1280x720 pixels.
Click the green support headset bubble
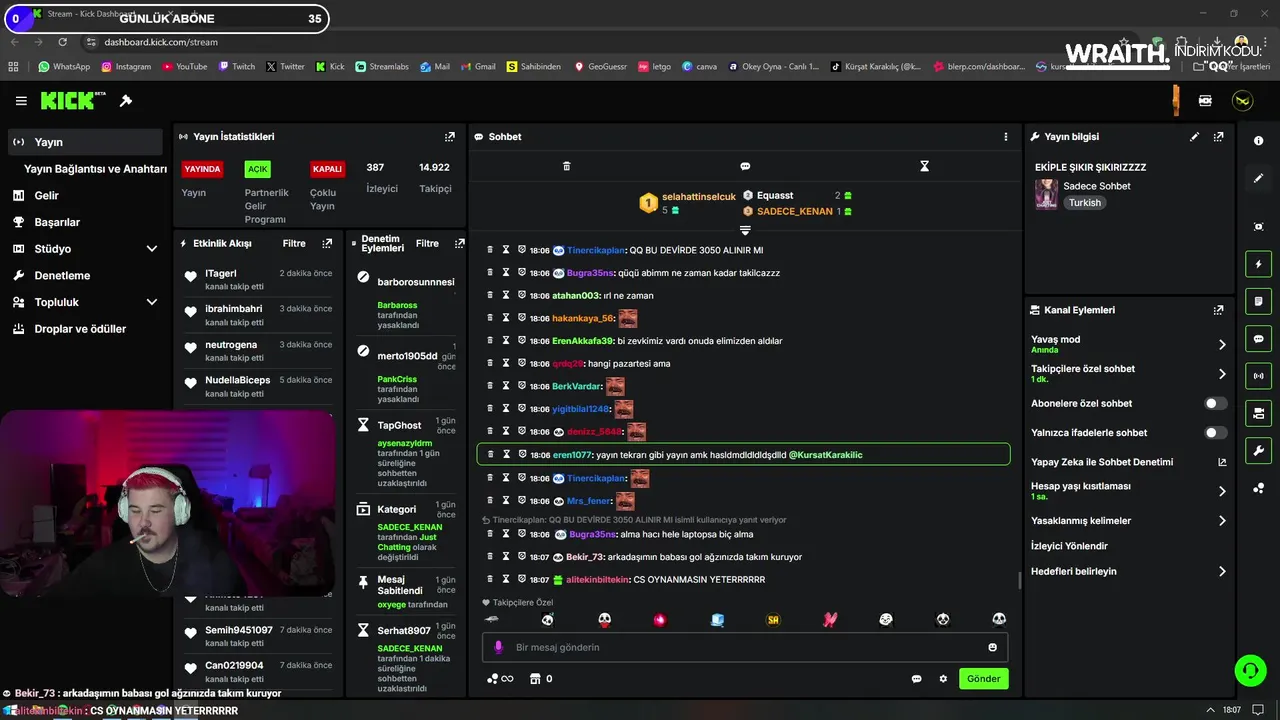click(x=1250, y=670)
